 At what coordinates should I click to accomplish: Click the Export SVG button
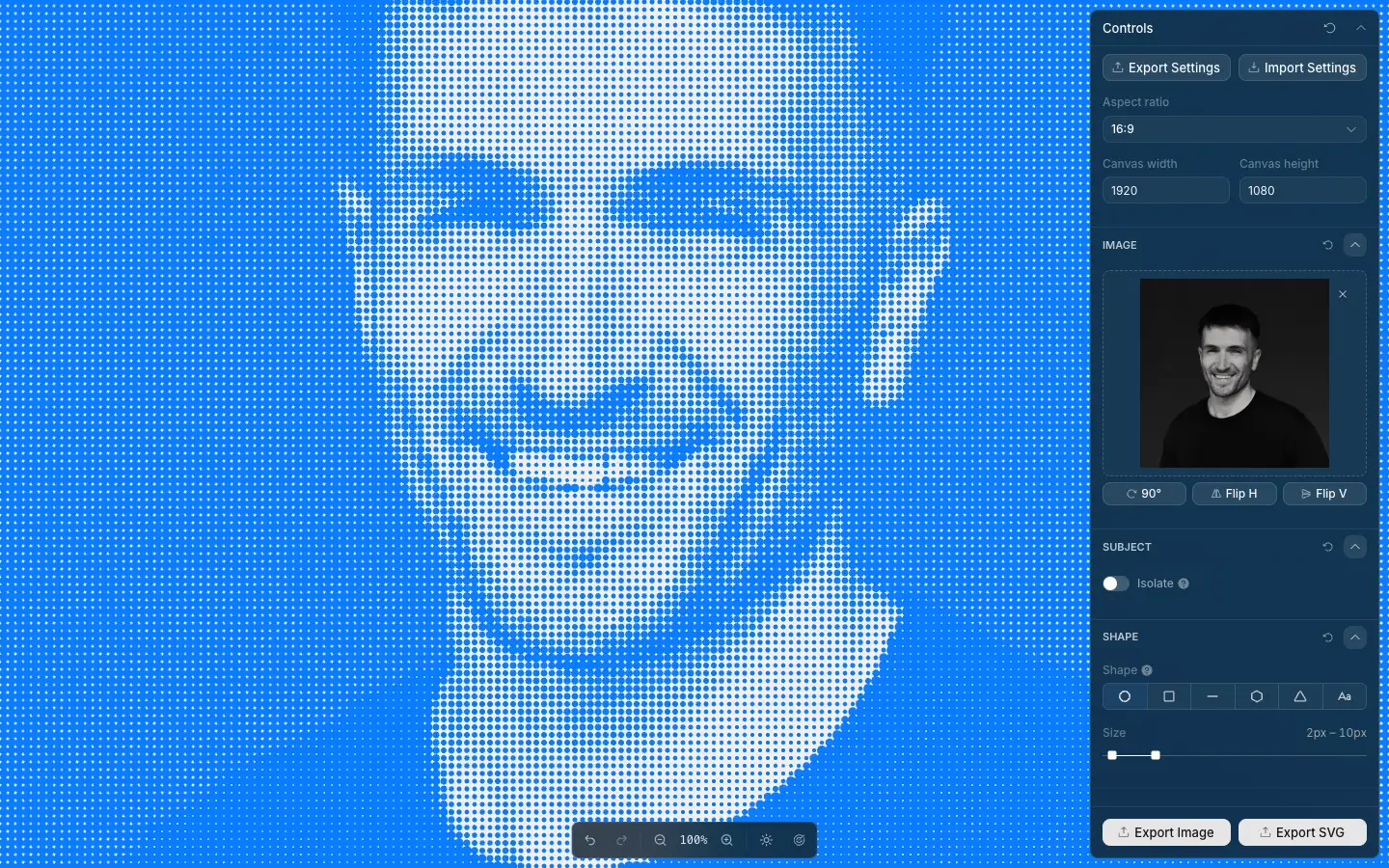point(1302,832)
